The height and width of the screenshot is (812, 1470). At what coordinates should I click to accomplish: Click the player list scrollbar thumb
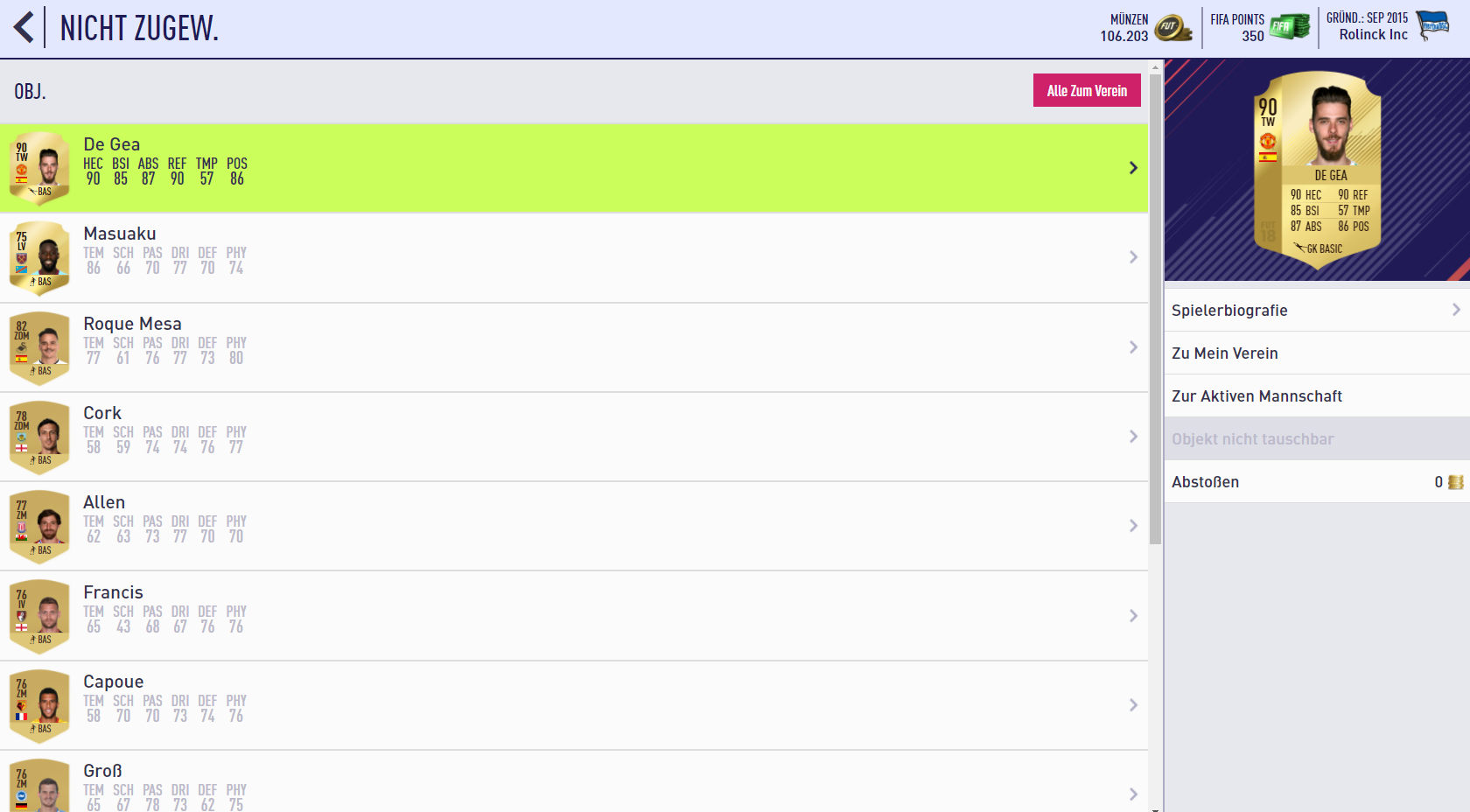coord(1155,308)
